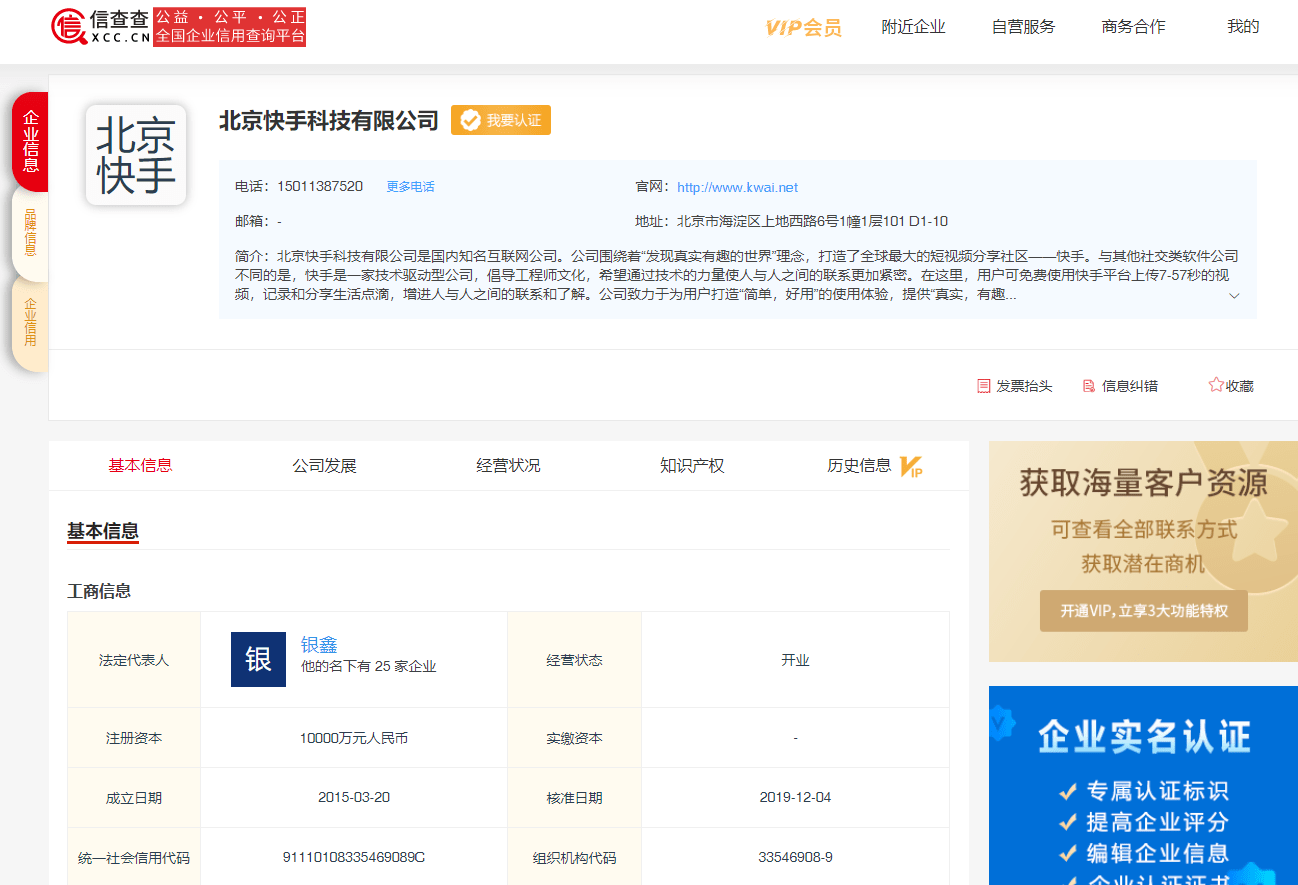Click the 发票抬头 invoice icon
This screenshot has height=885, width=1298.
984,386
